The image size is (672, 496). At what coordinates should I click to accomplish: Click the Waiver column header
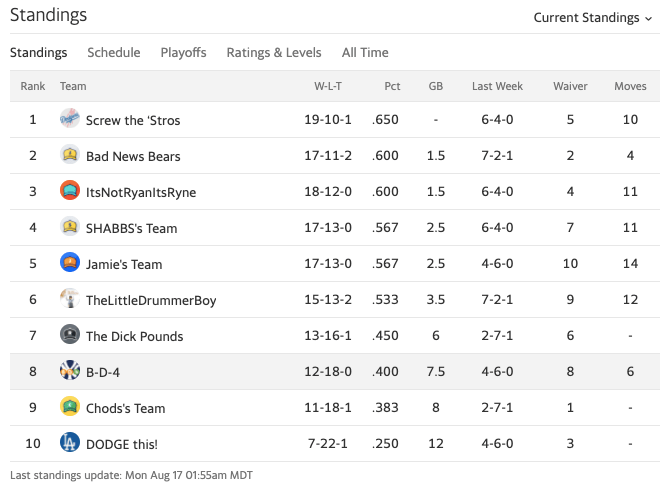570,87
